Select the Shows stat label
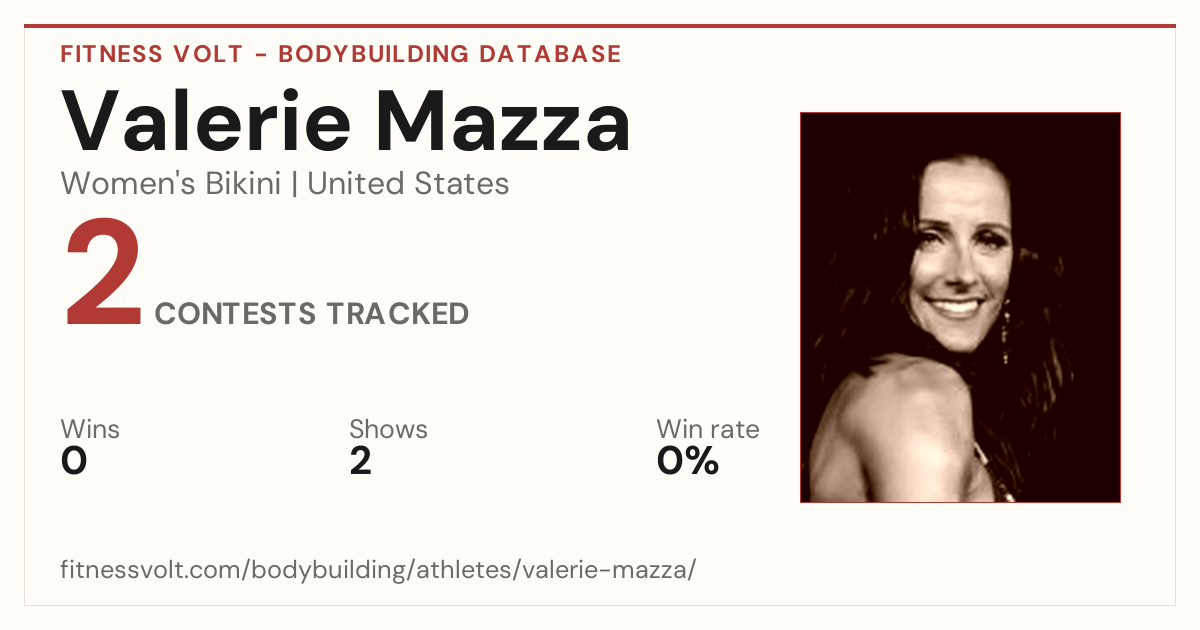The image size is (1200, 630). (x=388, y=430)
